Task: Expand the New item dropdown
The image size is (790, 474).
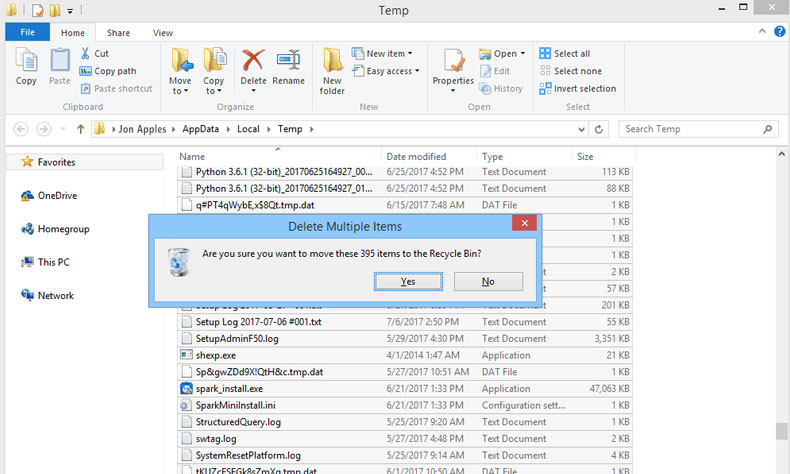Action: pyautogui.click(x=388, y=54)
